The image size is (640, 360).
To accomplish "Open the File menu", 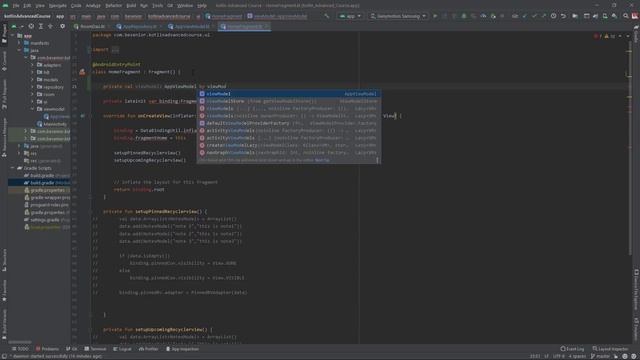I will point(16,6).
